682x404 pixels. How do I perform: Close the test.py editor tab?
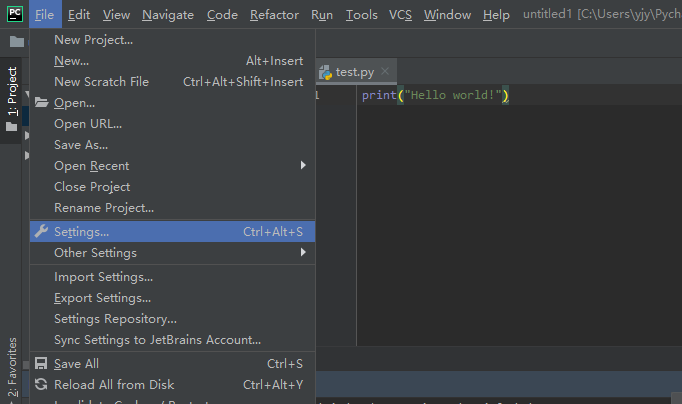[385, 71]
